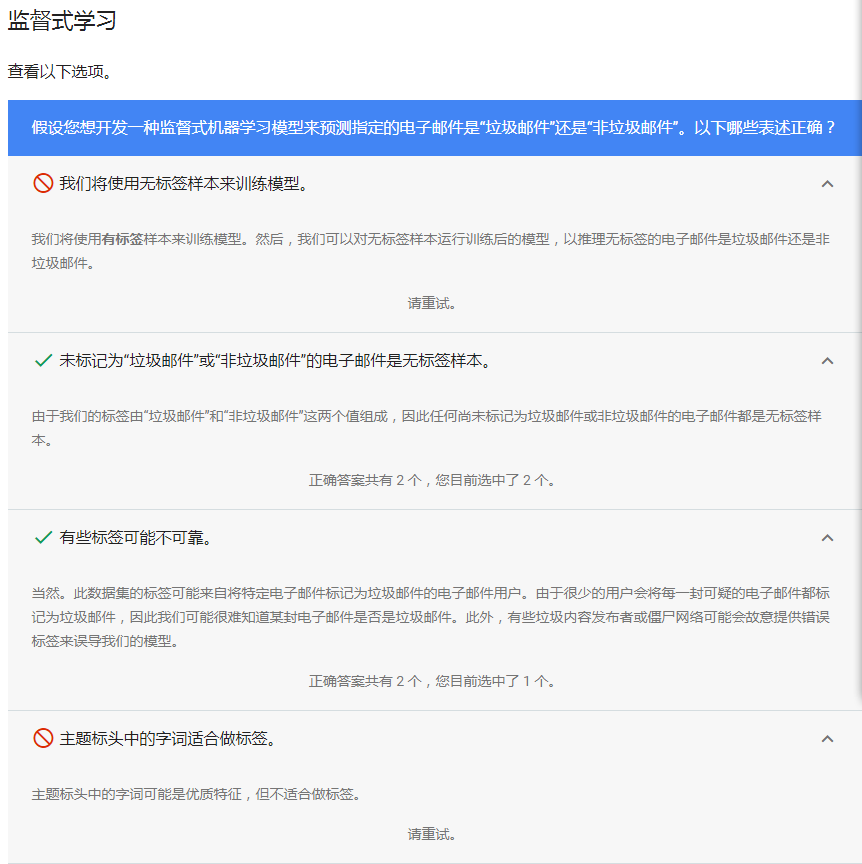Collapse the 有些标签可能不可靠 explanation chevron
The width and height of the screenshot is (862, 864).
[x=827, y=538]
